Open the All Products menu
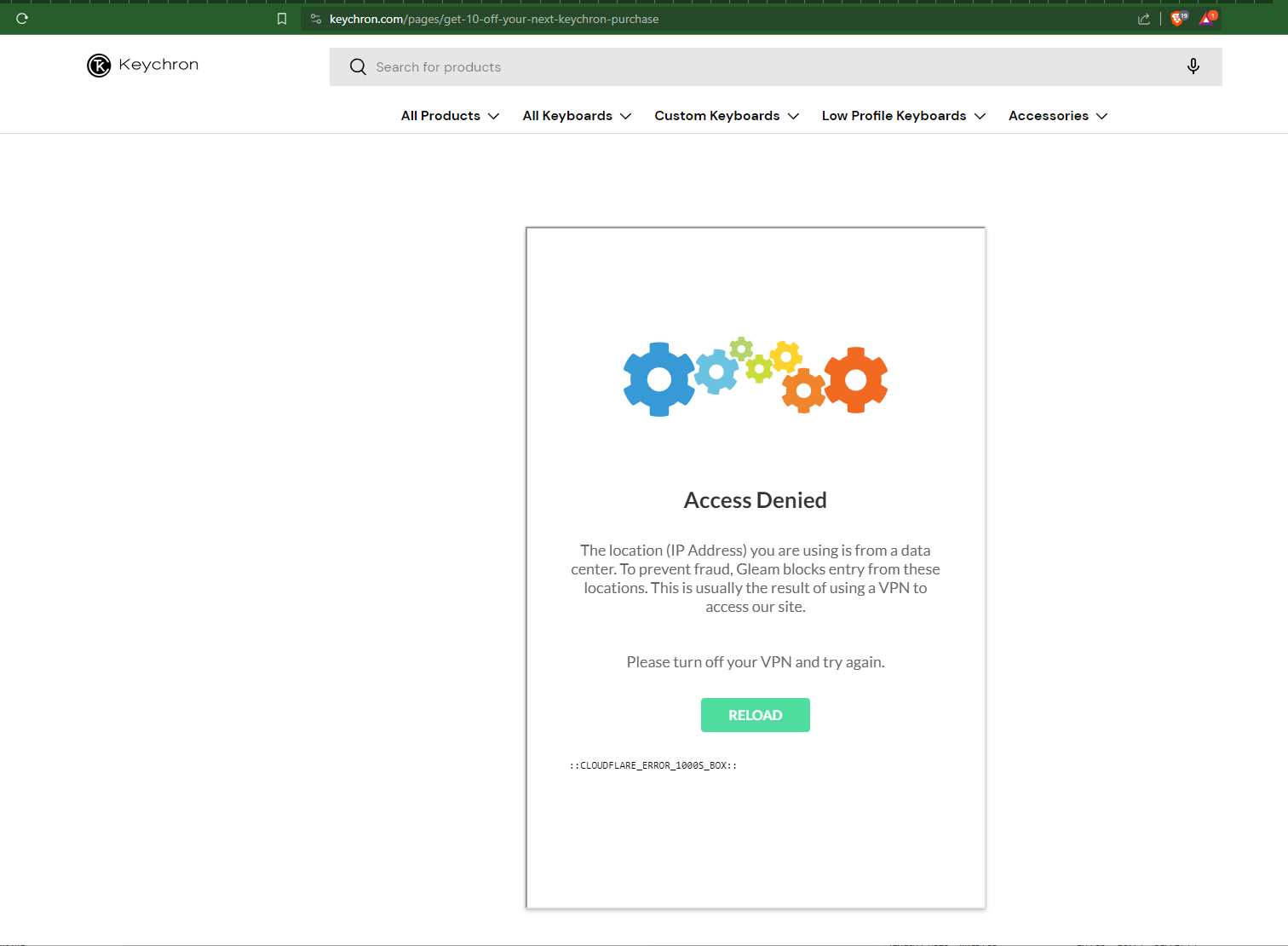 [x=450, y=116]
